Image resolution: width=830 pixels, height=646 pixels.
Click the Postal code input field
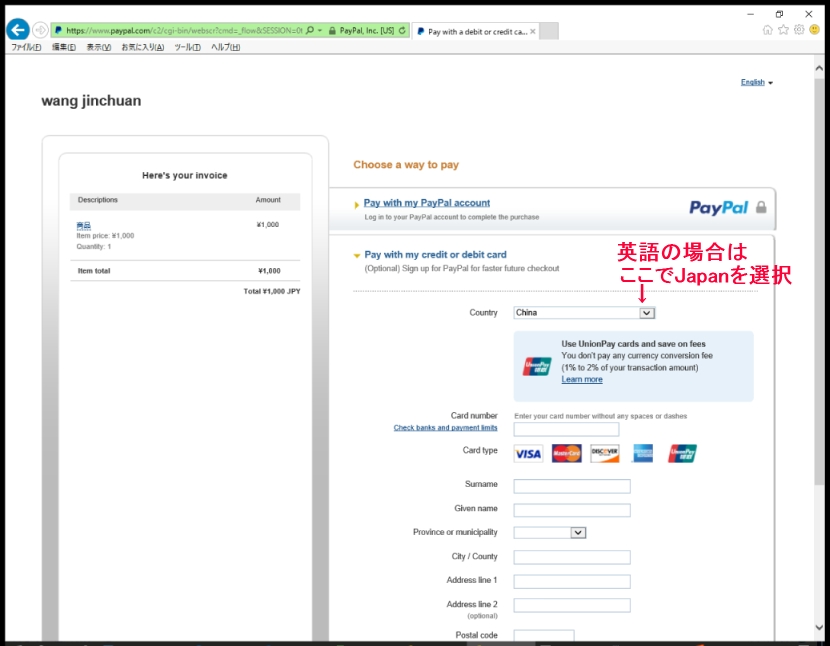tap(544, 635)
